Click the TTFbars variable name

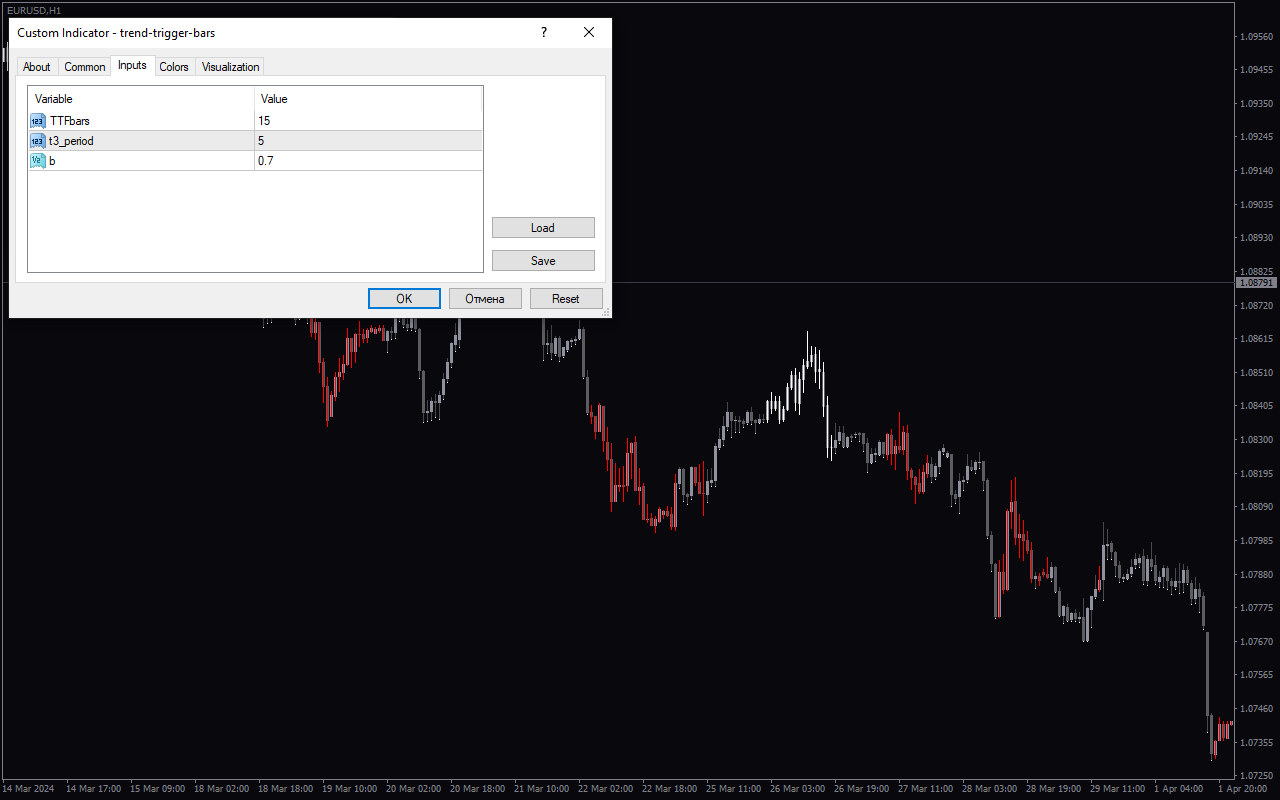coord(70,121)
